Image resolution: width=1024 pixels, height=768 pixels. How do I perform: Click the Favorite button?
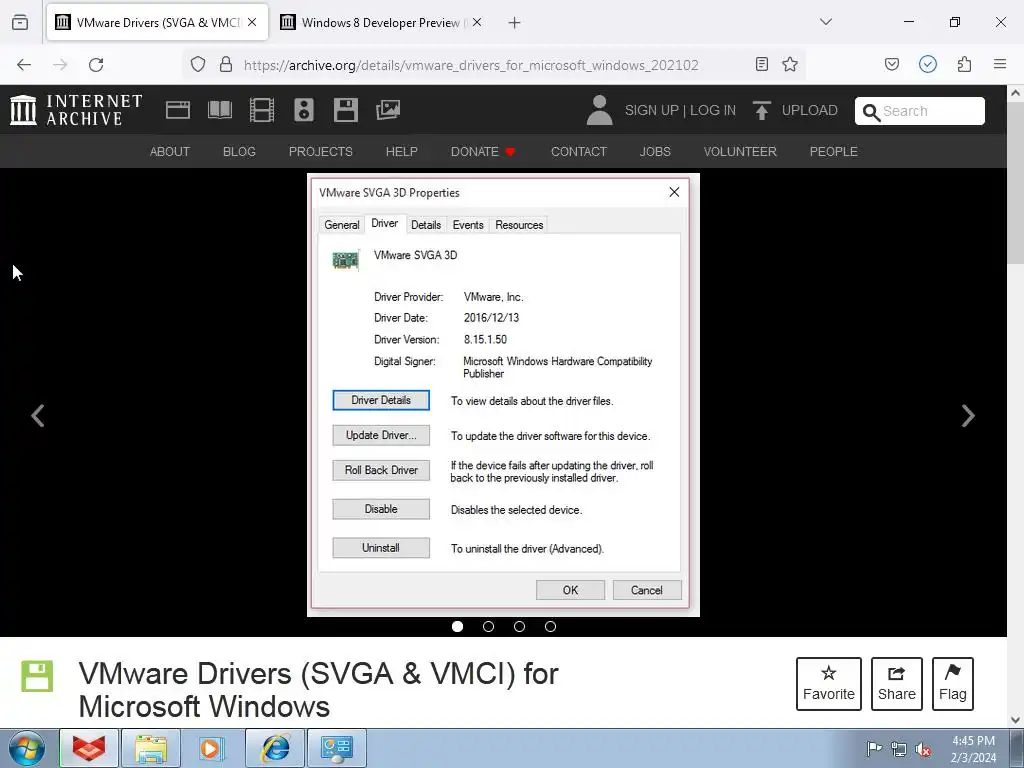click(x=829, y=684)
